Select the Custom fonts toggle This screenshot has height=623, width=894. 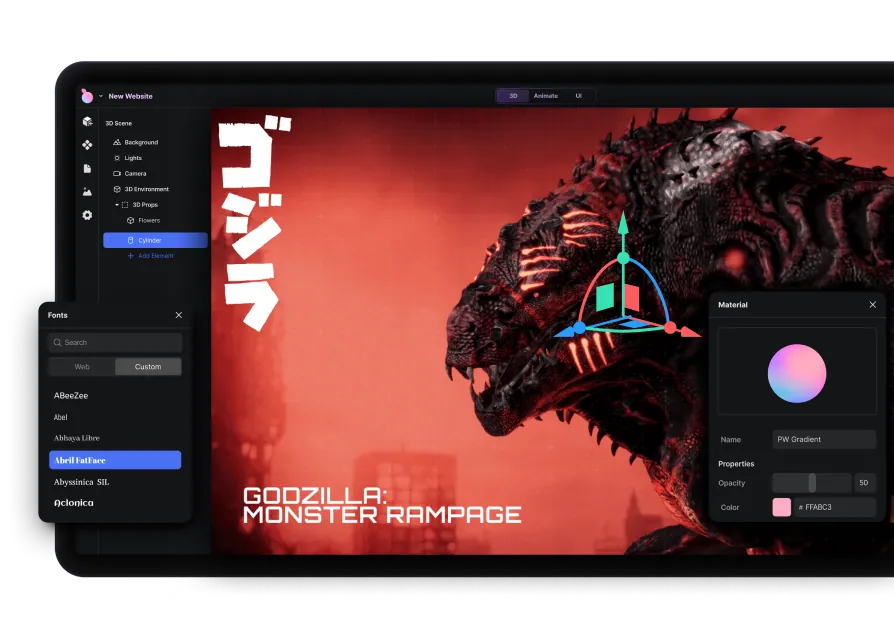[148, 367]
